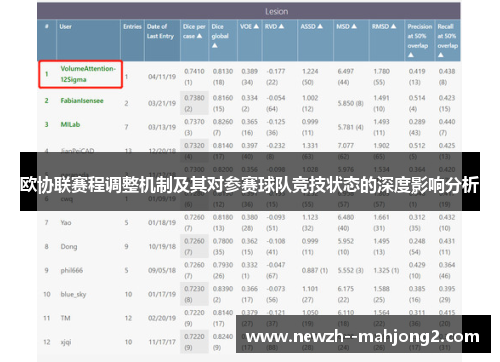Click MSD value 5.781 (4)
The image size is (500, 362).
[x=351, y=127]
